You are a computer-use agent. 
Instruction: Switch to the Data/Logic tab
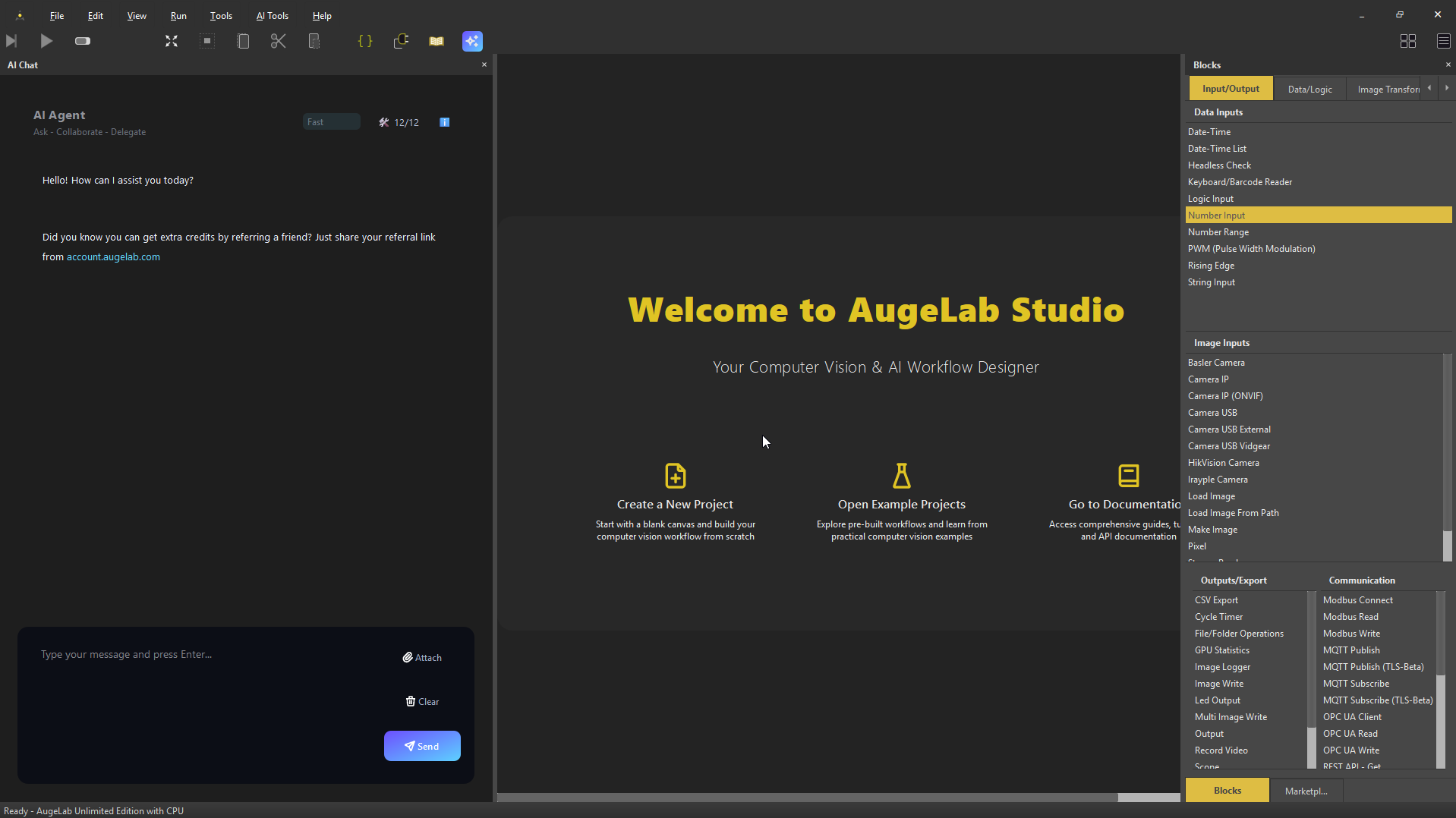coord(1309,89)
